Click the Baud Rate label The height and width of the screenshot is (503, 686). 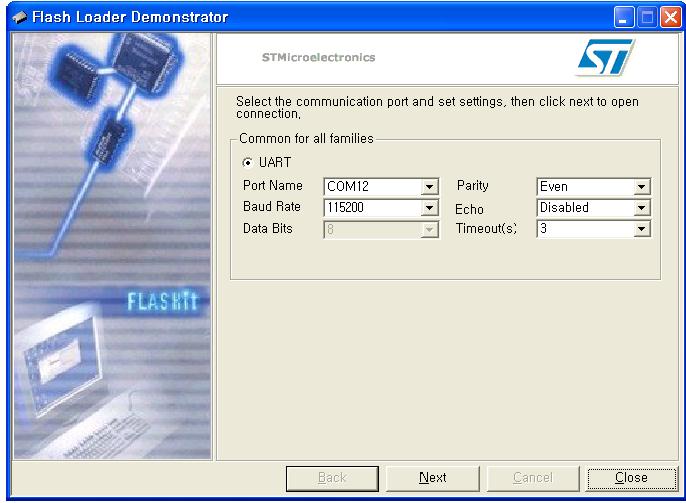click(x=272, y=206)
